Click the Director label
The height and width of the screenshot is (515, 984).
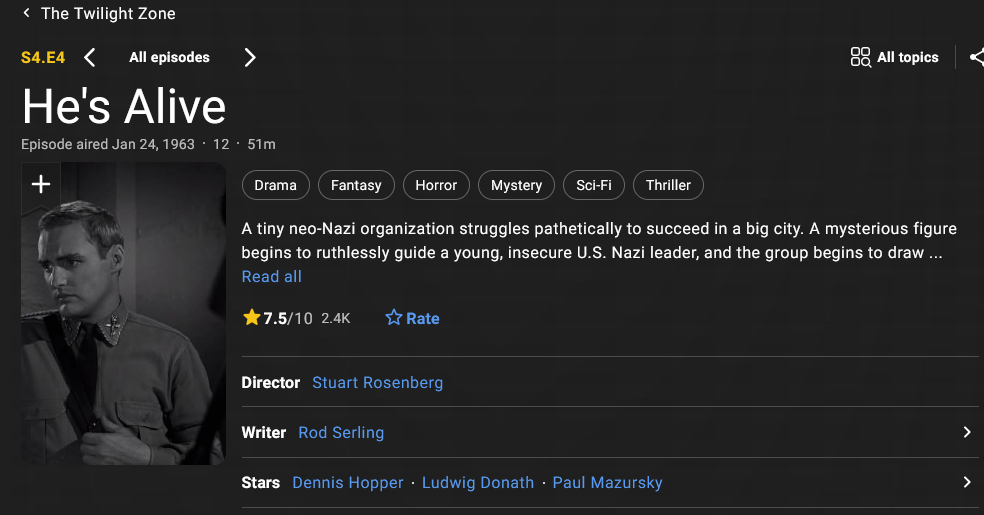pos(270,383)
